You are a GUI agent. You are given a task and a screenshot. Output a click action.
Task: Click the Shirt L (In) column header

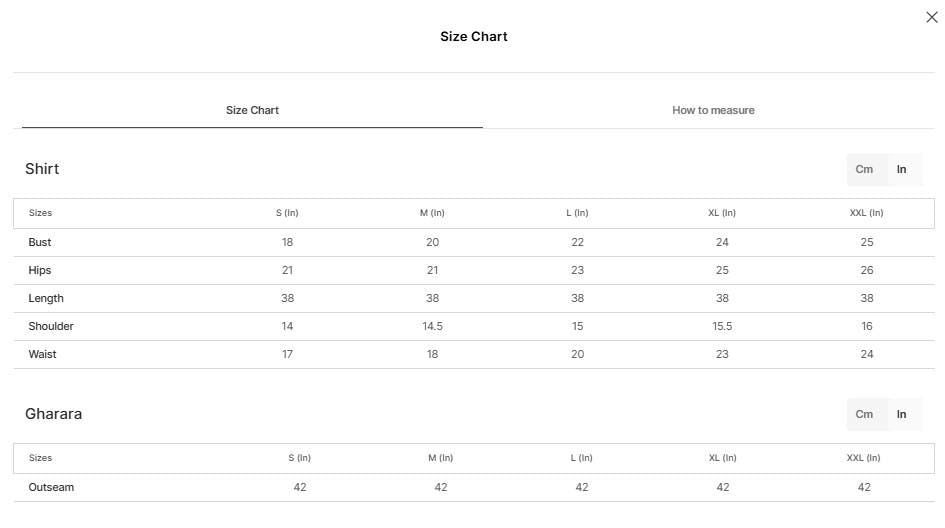click(577, 213)
